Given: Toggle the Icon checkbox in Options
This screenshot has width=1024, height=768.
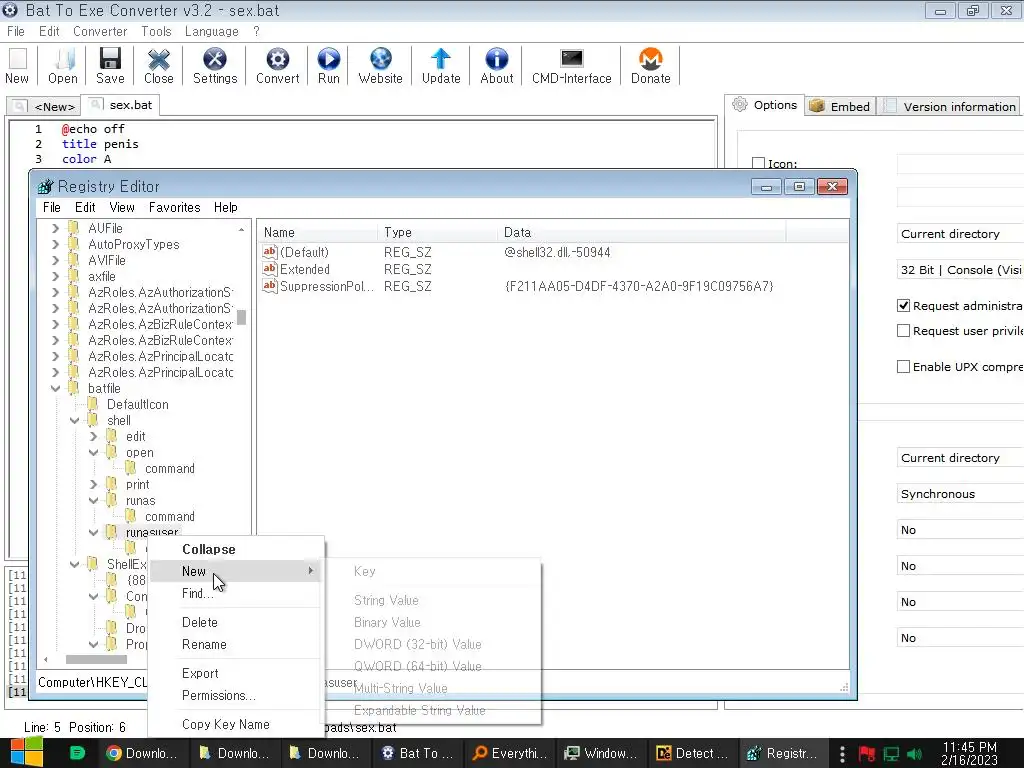Looking at the screenshot, I should pyautogui.click(x=758, y=163).
